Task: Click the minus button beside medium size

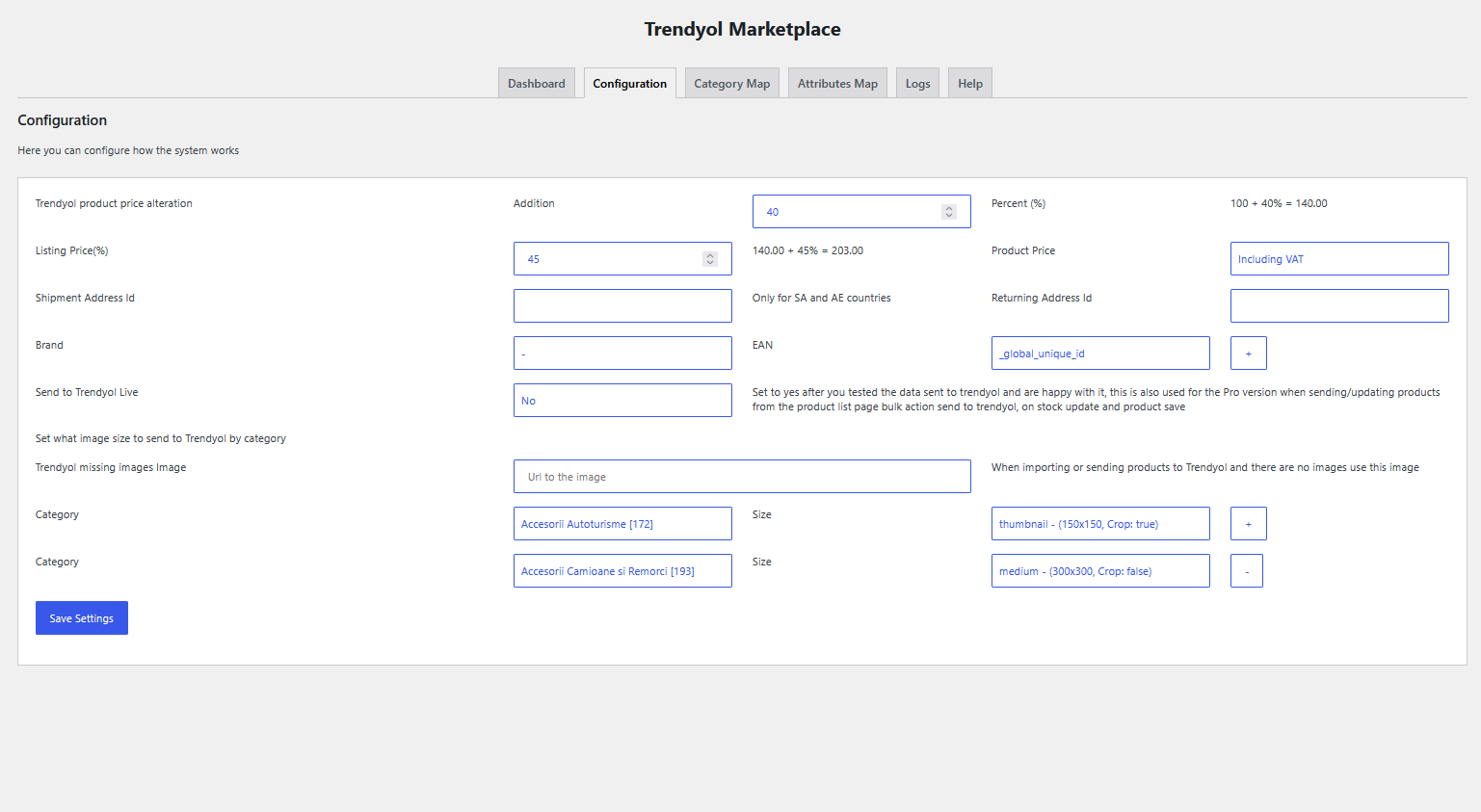Action: tap(1246, 571)
